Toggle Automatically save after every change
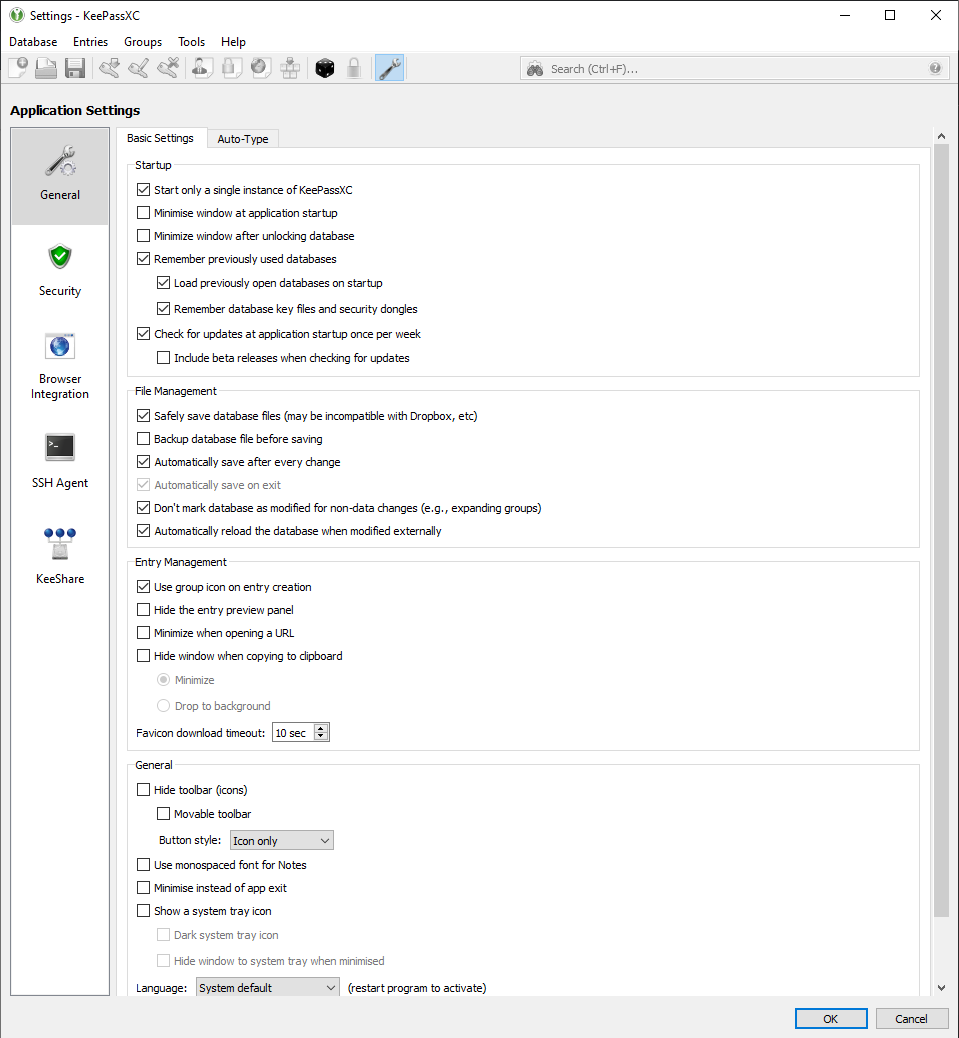The width and height of the screenshot is (959, 1038). pyautogui.click(x=144, y=462)
